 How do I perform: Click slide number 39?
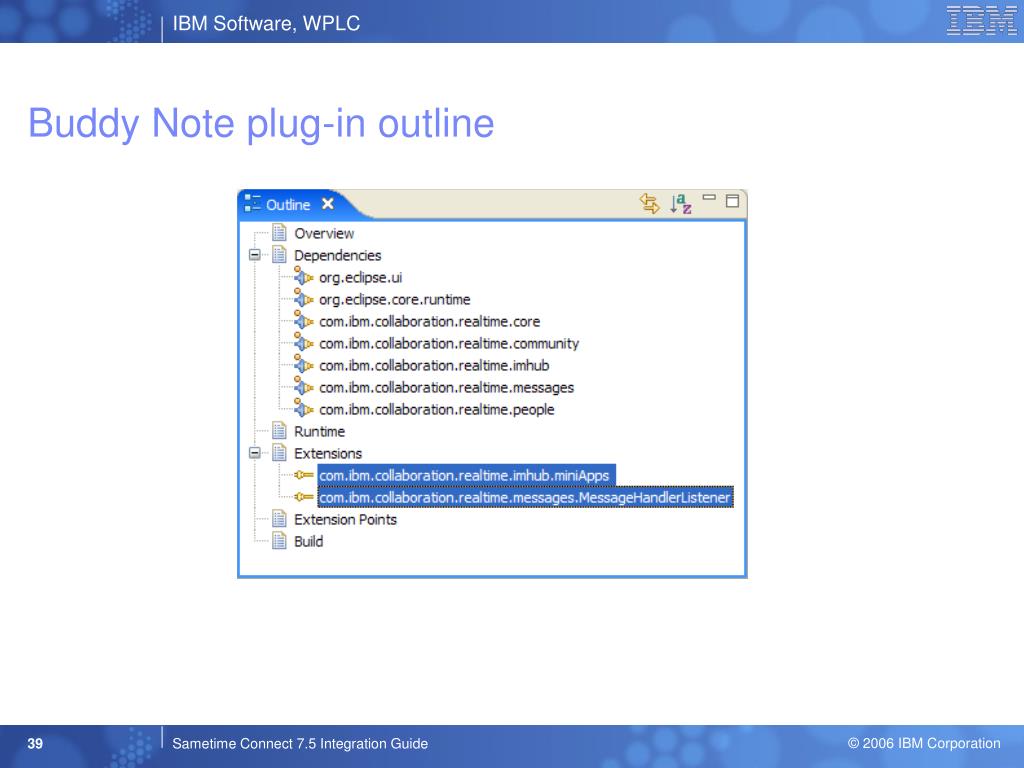35,744
